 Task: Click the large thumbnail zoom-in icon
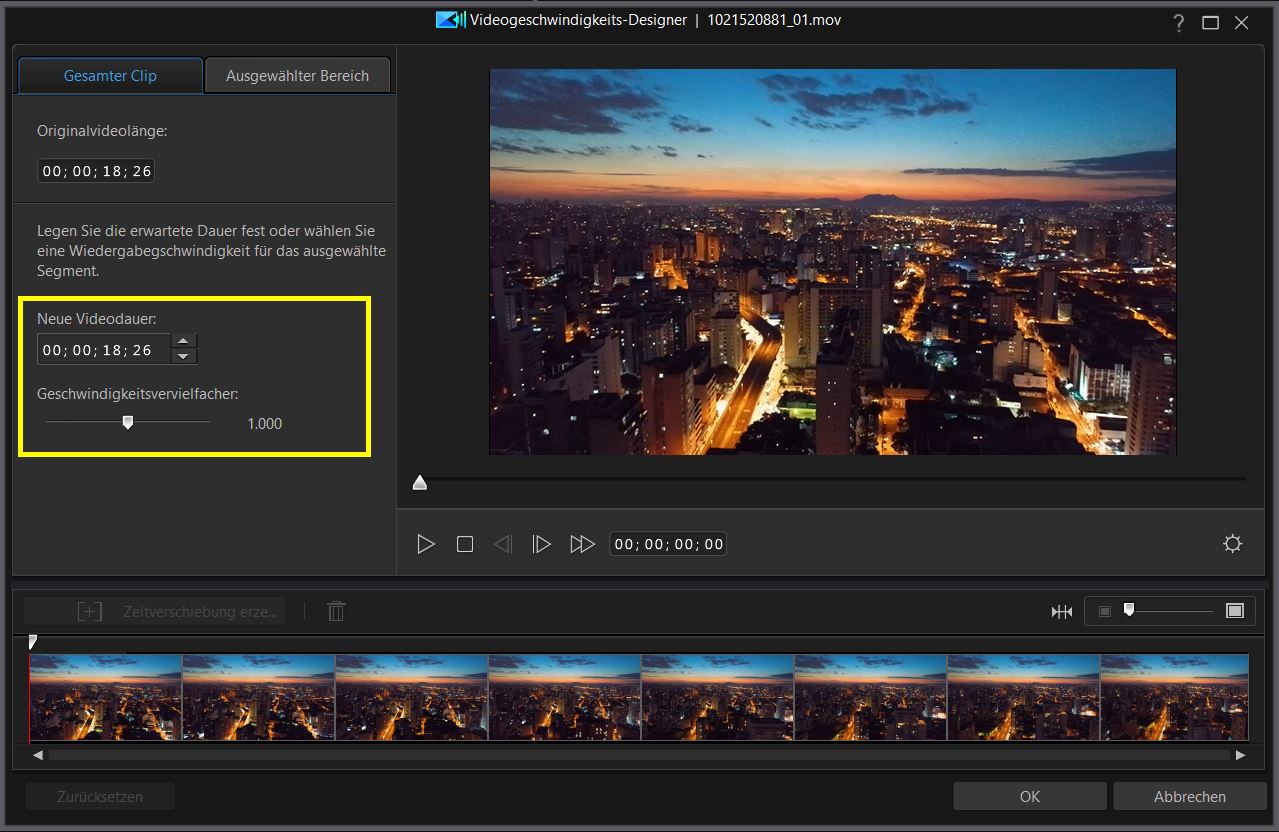click(1235, 611)
